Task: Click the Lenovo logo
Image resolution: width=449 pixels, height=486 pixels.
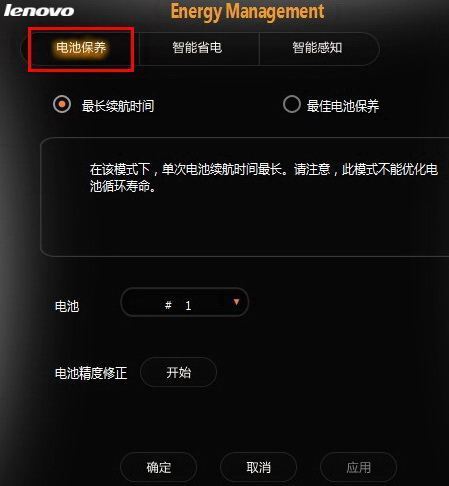Action: coord(39,10)
